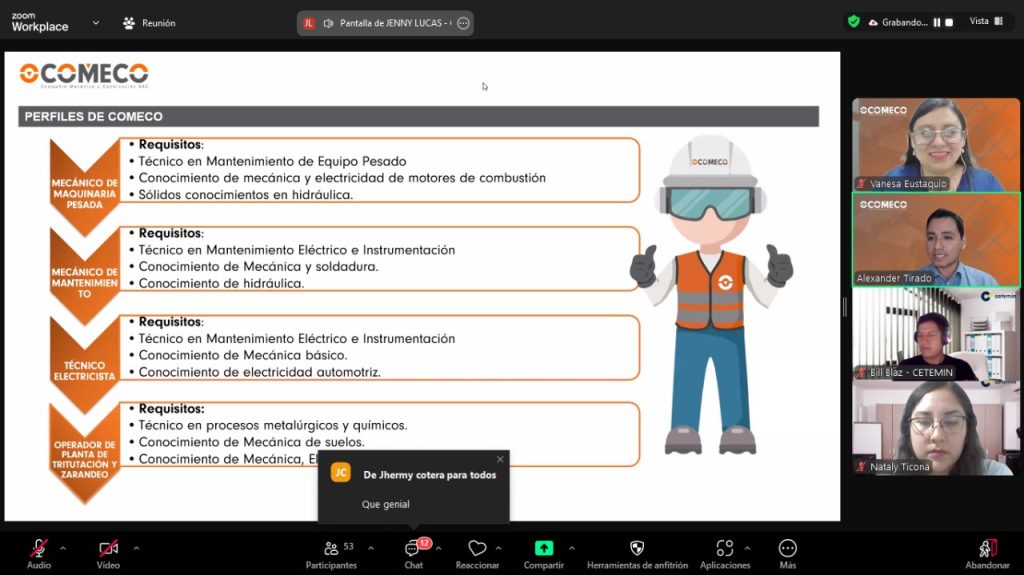Screen dimensions: 1024x575
Task: Expand video options arrow beside Video
Action: click(x=136, y=548)
